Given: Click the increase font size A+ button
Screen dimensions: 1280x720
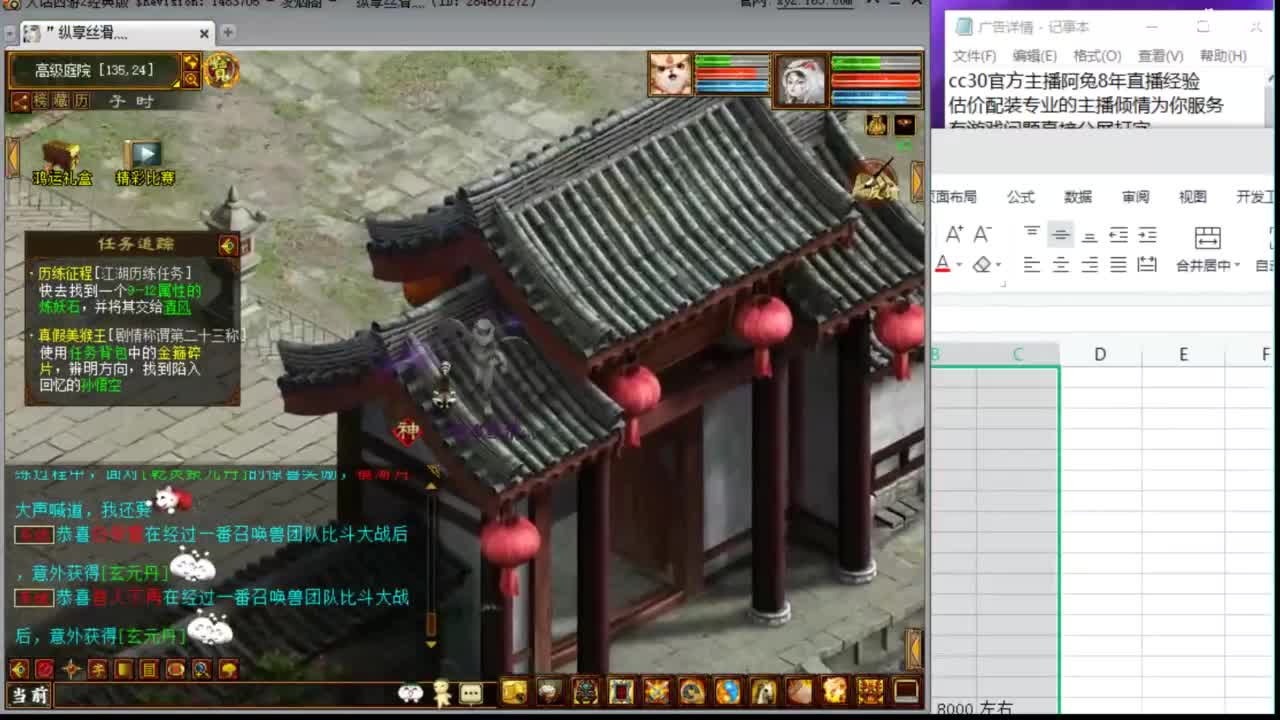Looking at the screenshot, I should [x=954, y=234].
